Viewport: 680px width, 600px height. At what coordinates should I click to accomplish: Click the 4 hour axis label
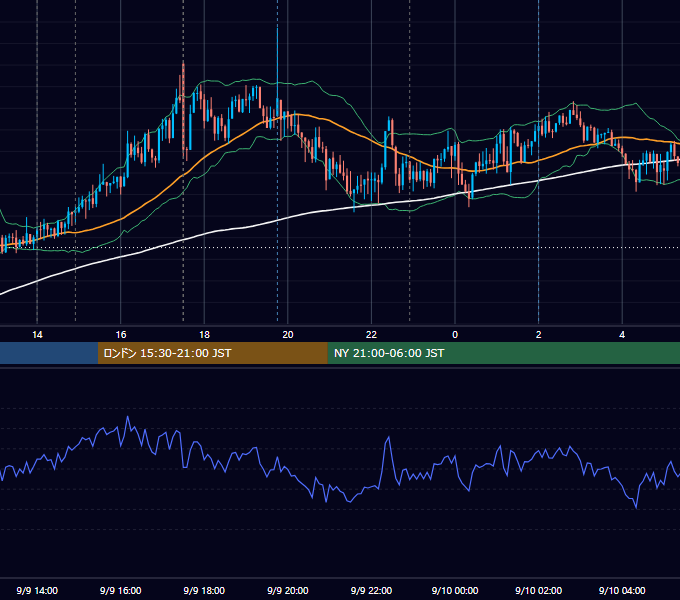622,335
